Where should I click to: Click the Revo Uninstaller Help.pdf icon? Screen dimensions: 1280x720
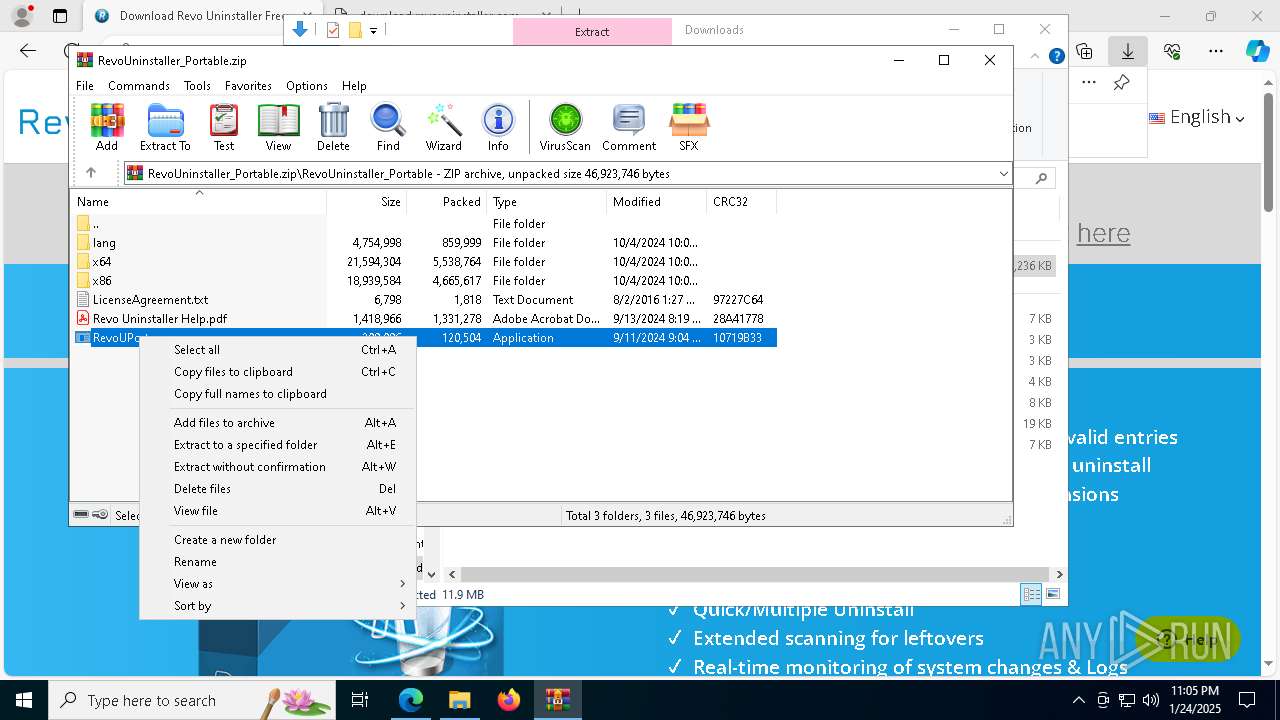click(84, 319)
